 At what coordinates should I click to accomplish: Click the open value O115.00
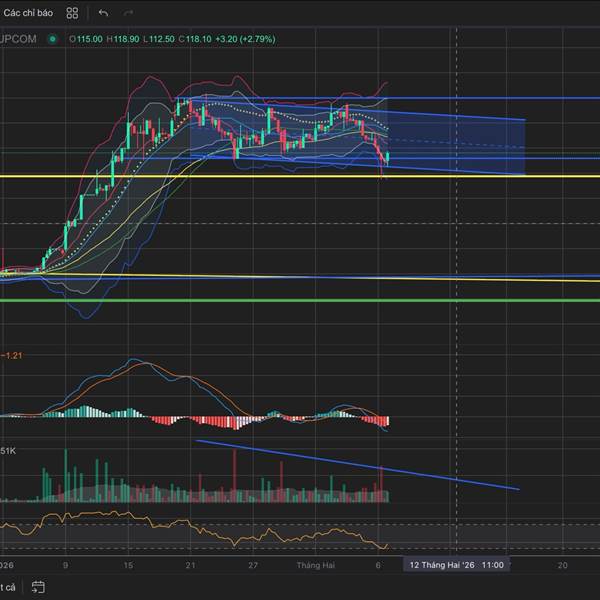(x=86, y=39)
